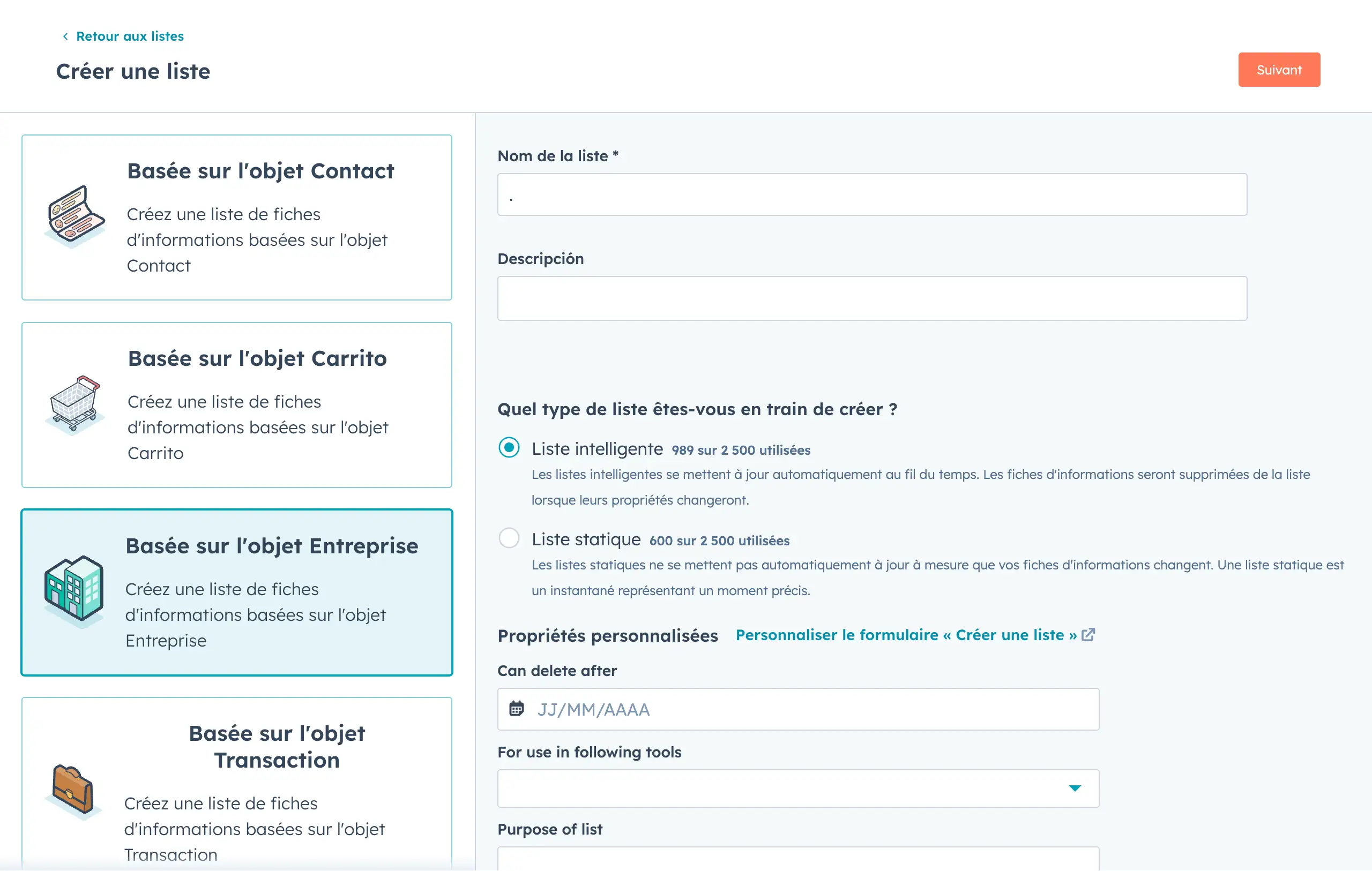The width and height of the screenshot is (1372, 871).
Task: Choose the Basée sur l'objet Contact card
Action: (x=237, y=217)
